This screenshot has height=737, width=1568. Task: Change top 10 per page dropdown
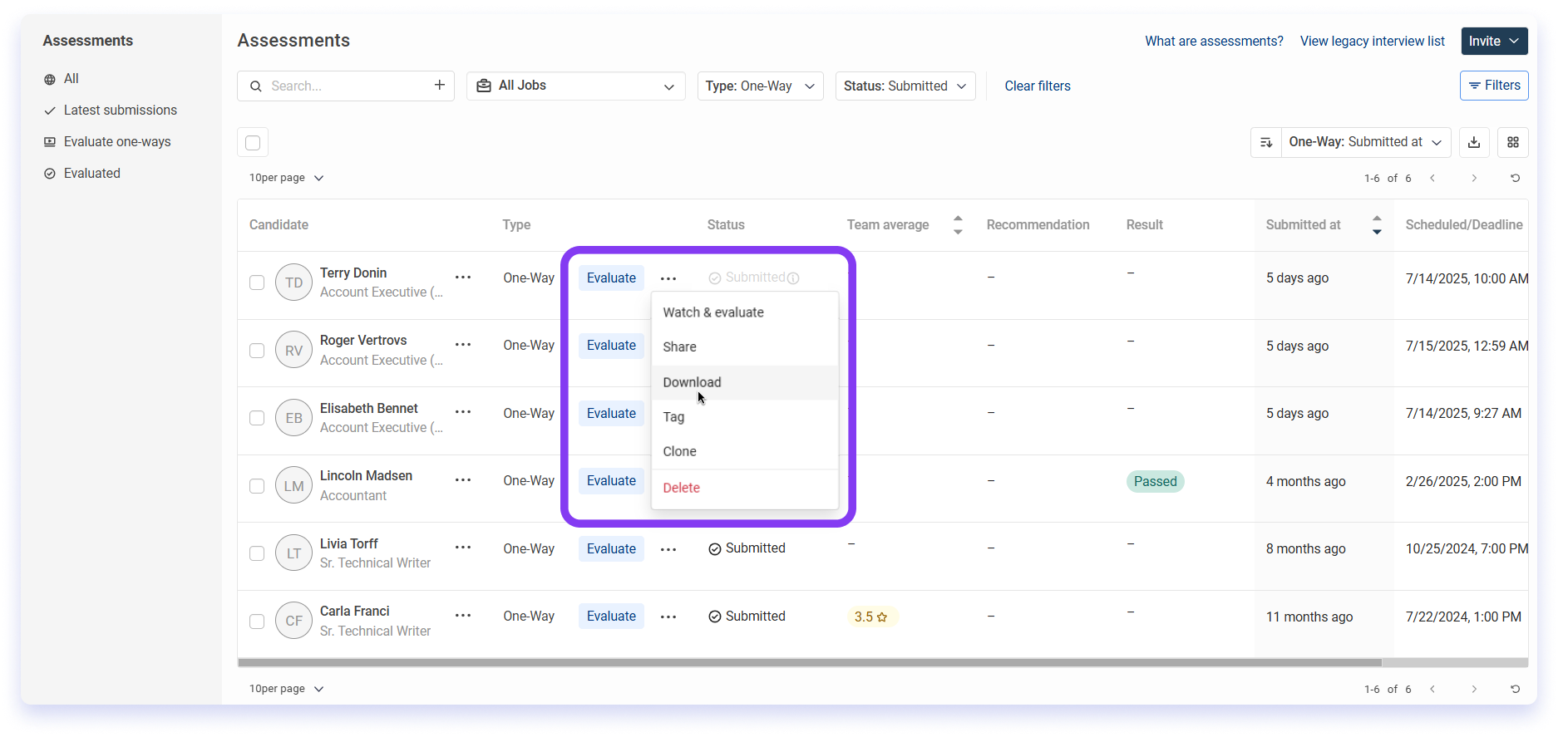coord(286,178)
